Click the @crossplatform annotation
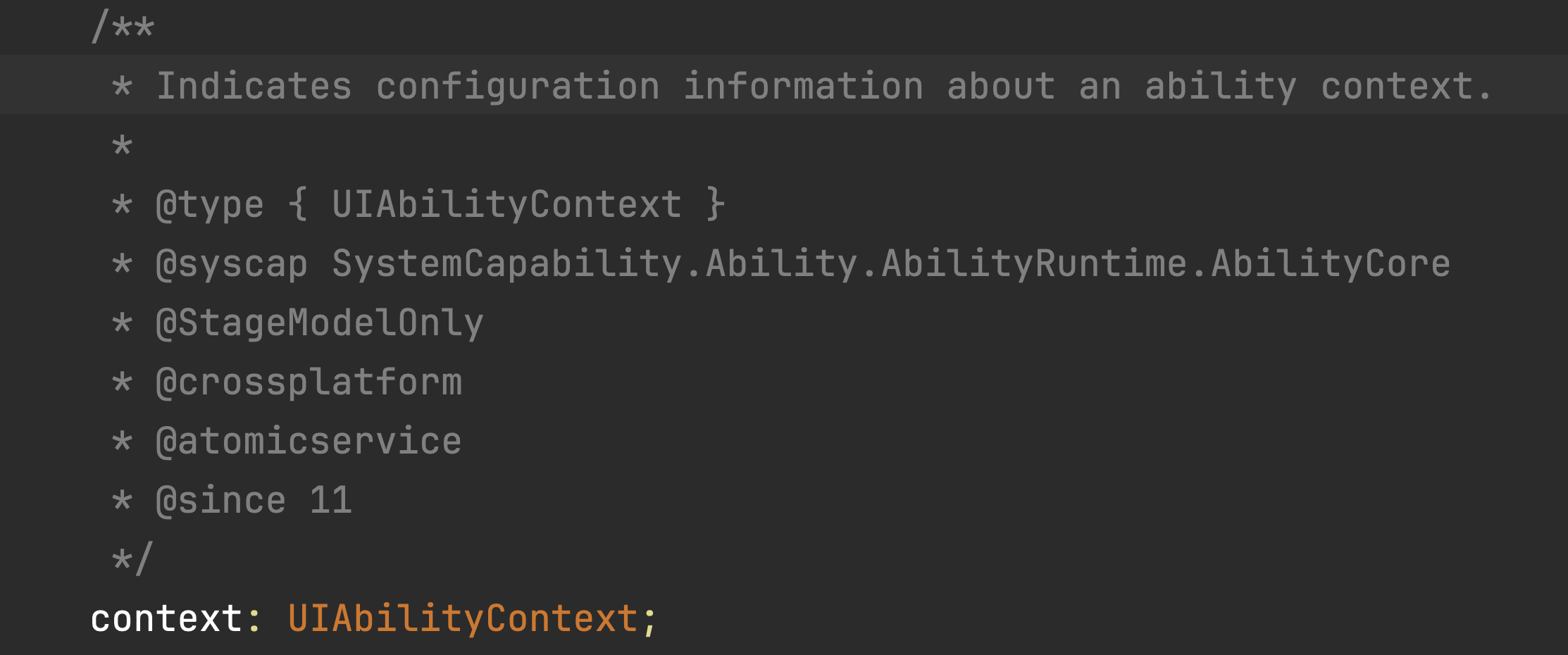 pyautogui.click(x=309, y=383)
